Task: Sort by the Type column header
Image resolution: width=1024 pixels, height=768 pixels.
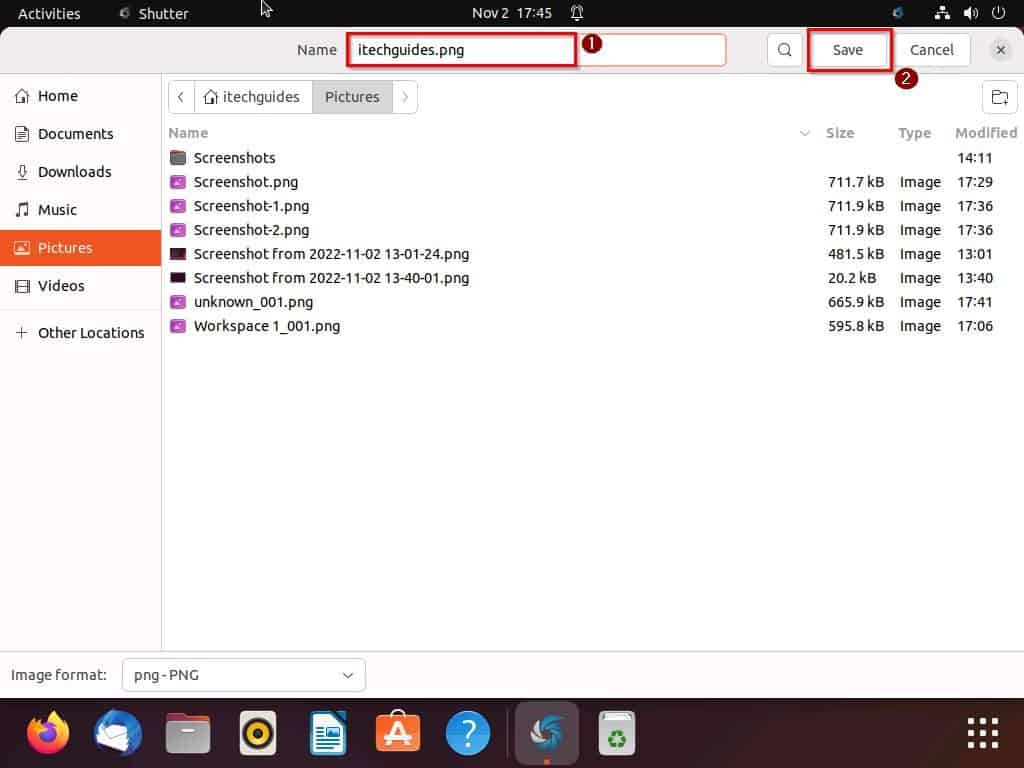Action: coord(914,133)
